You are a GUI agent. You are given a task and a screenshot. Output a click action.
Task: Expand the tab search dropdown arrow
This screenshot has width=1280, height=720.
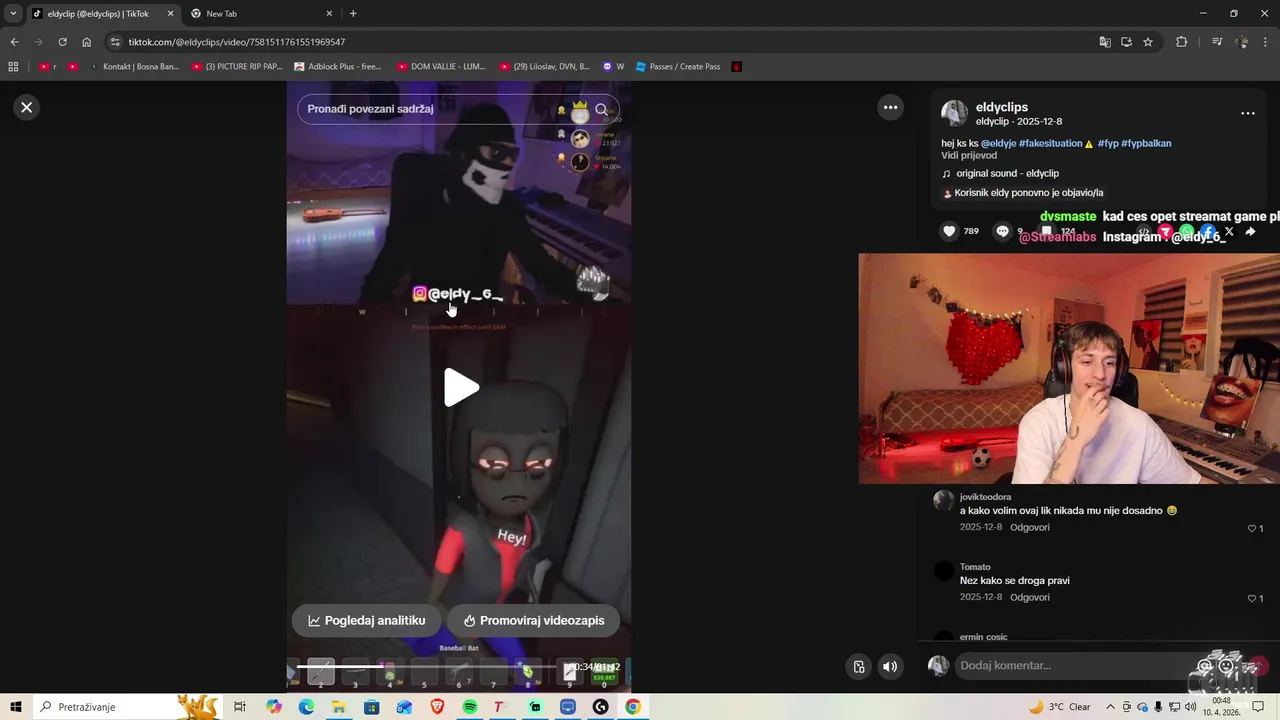click(x=13, y=14)
